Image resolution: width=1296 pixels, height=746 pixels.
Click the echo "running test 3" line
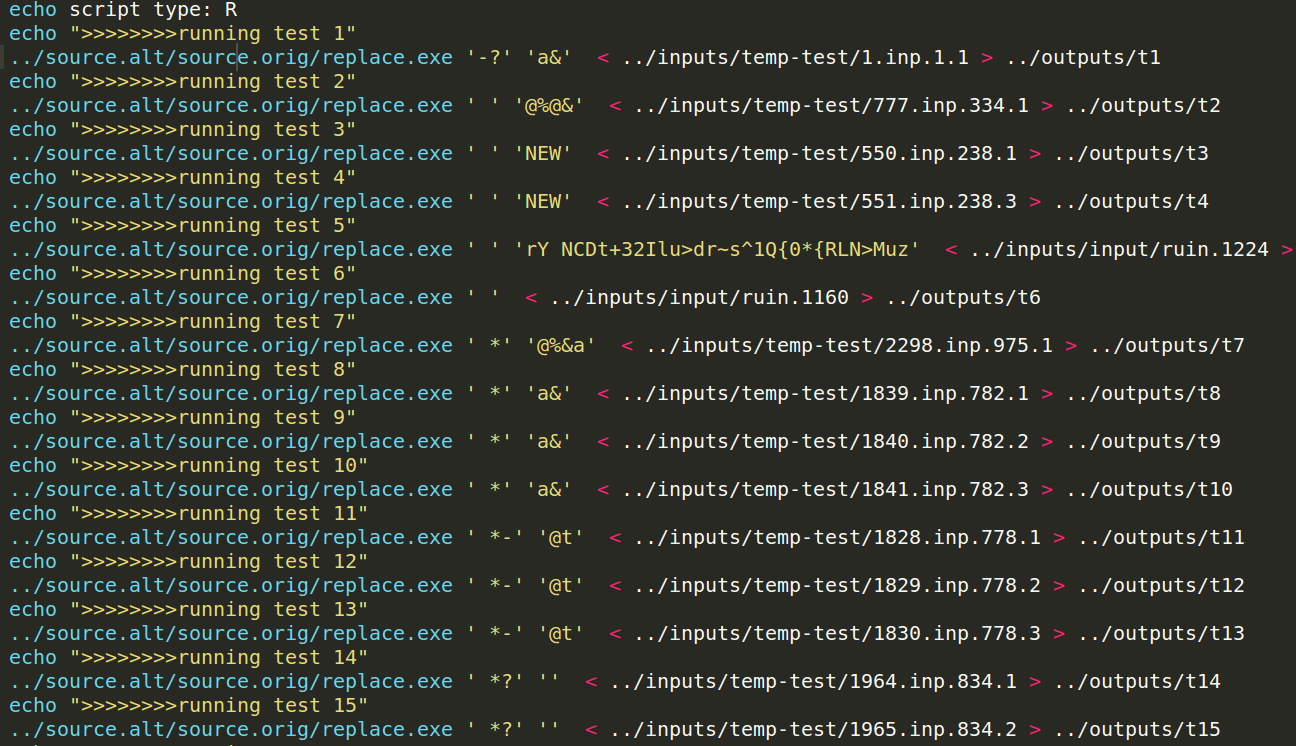pyautogui.click(x=183, y=129)
